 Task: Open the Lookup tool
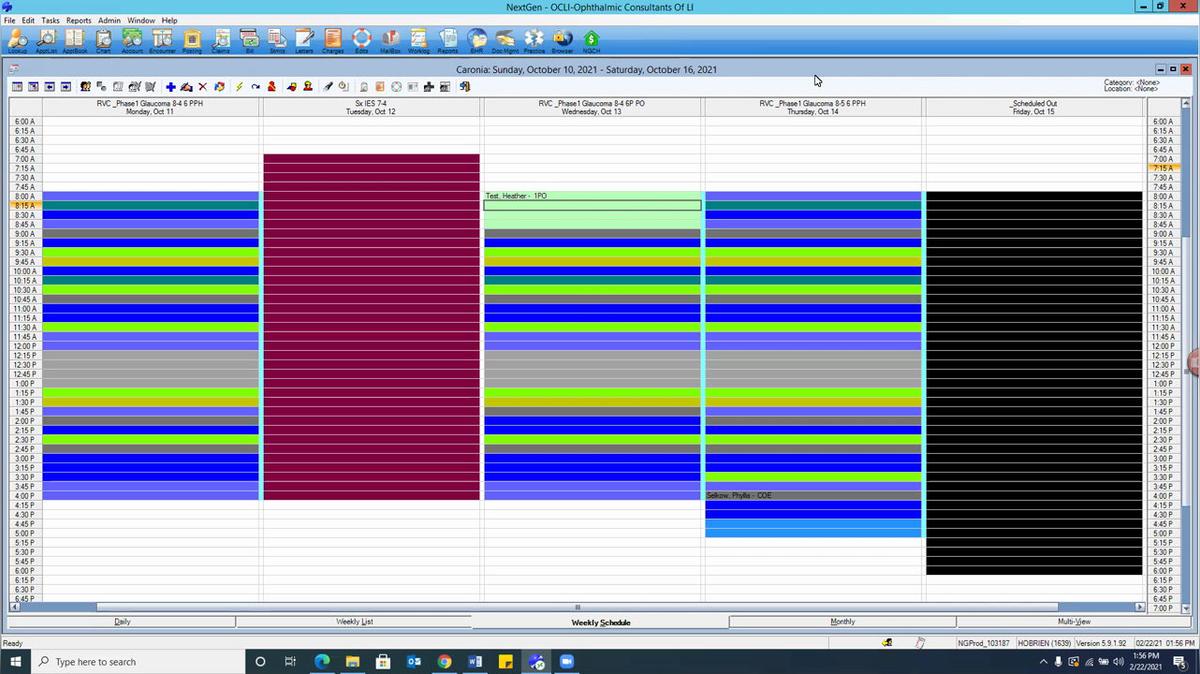point(16,40)
